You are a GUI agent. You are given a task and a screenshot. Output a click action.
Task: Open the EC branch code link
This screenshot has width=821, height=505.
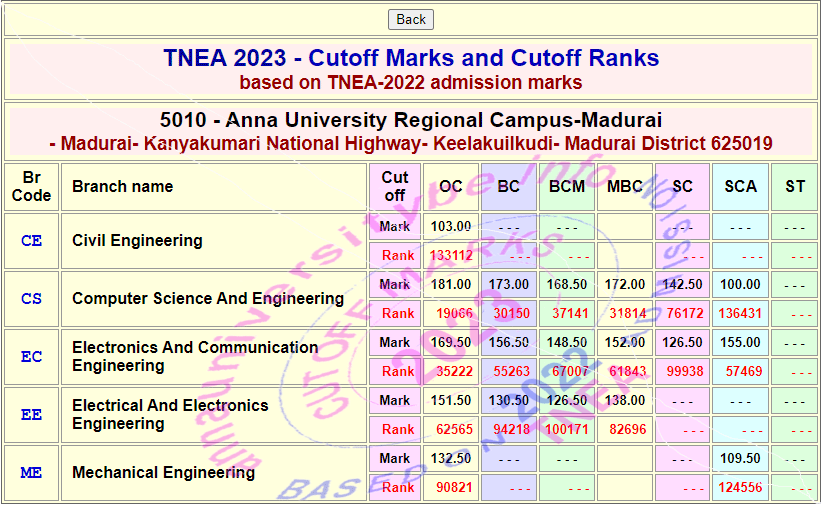click(31, 357)
